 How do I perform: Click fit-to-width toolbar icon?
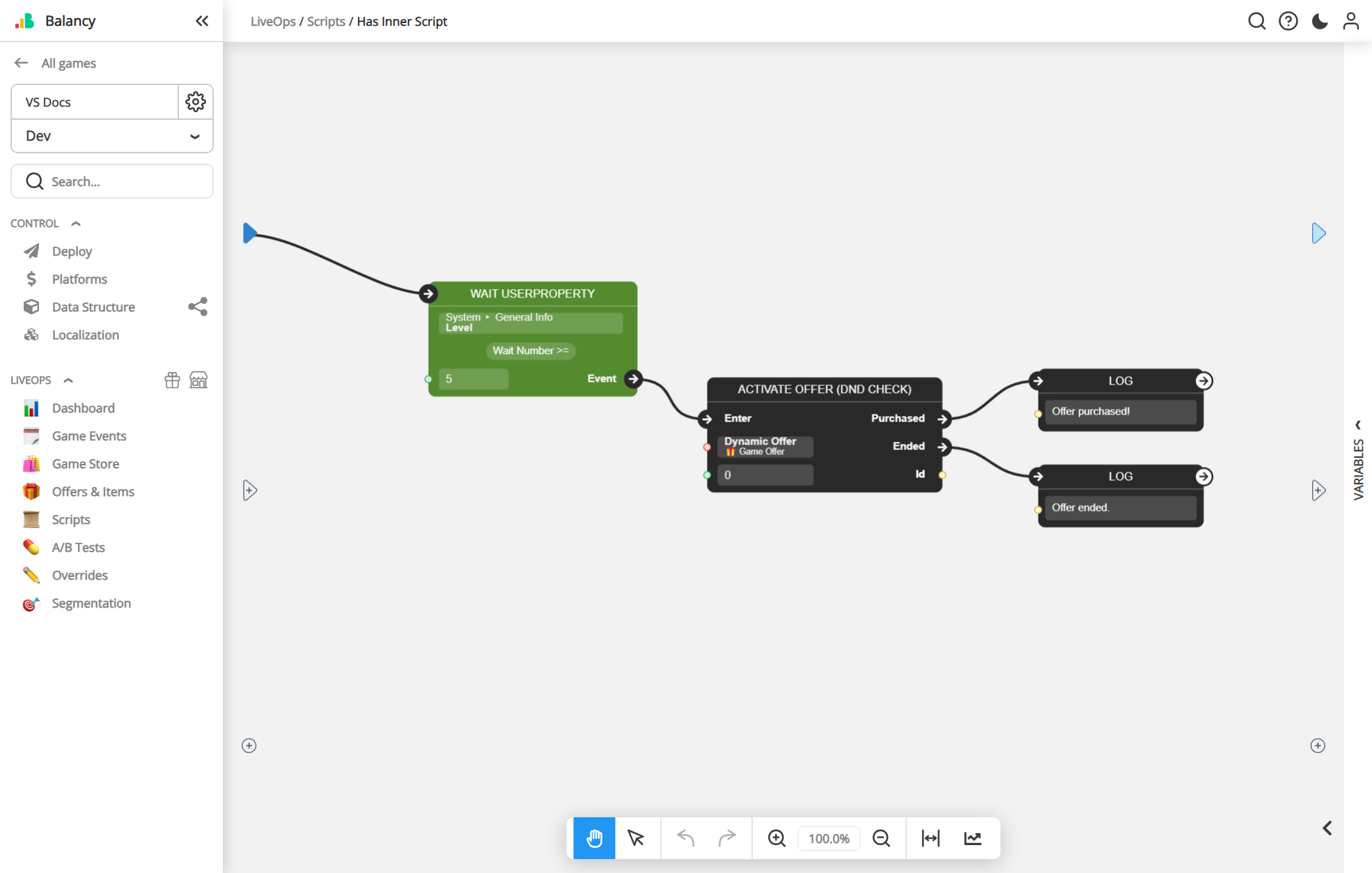click(930, 838)
